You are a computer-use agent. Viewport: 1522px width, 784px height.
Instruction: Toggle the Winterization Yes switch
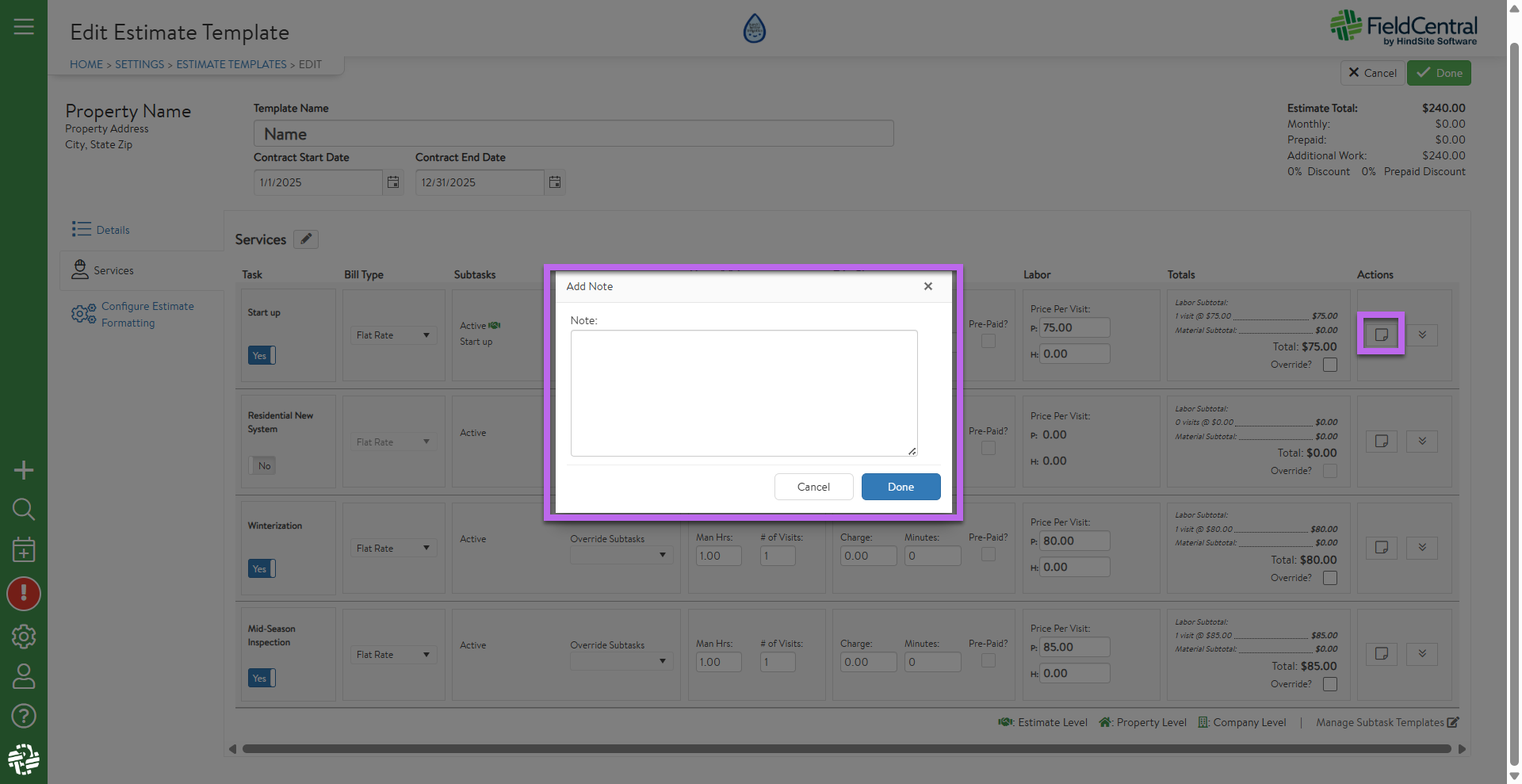pyautogui.click(x=262, y=568)
